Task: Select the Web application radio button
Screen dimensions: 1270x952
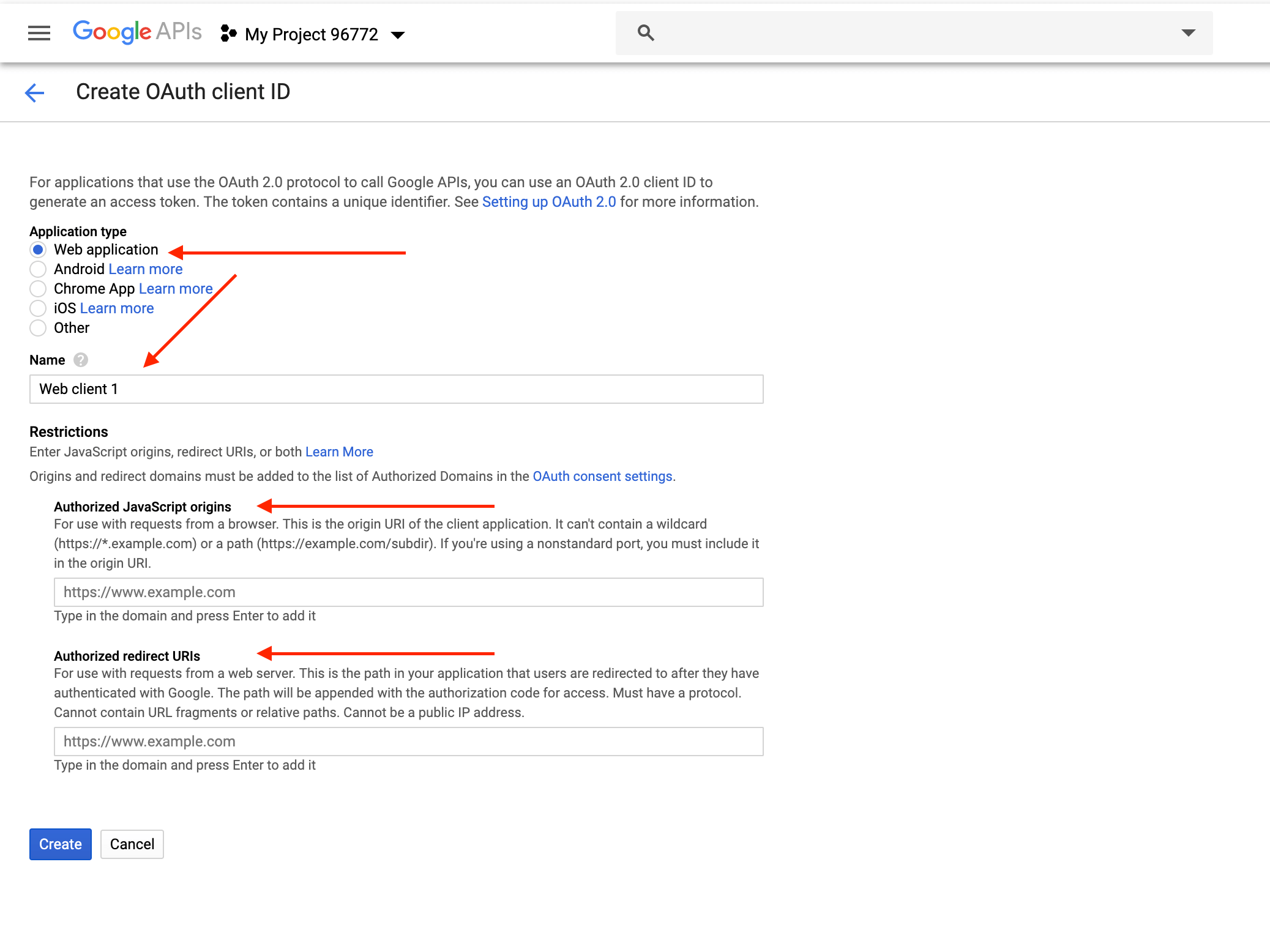Action: pyautogui.click(x=38, y=250)
